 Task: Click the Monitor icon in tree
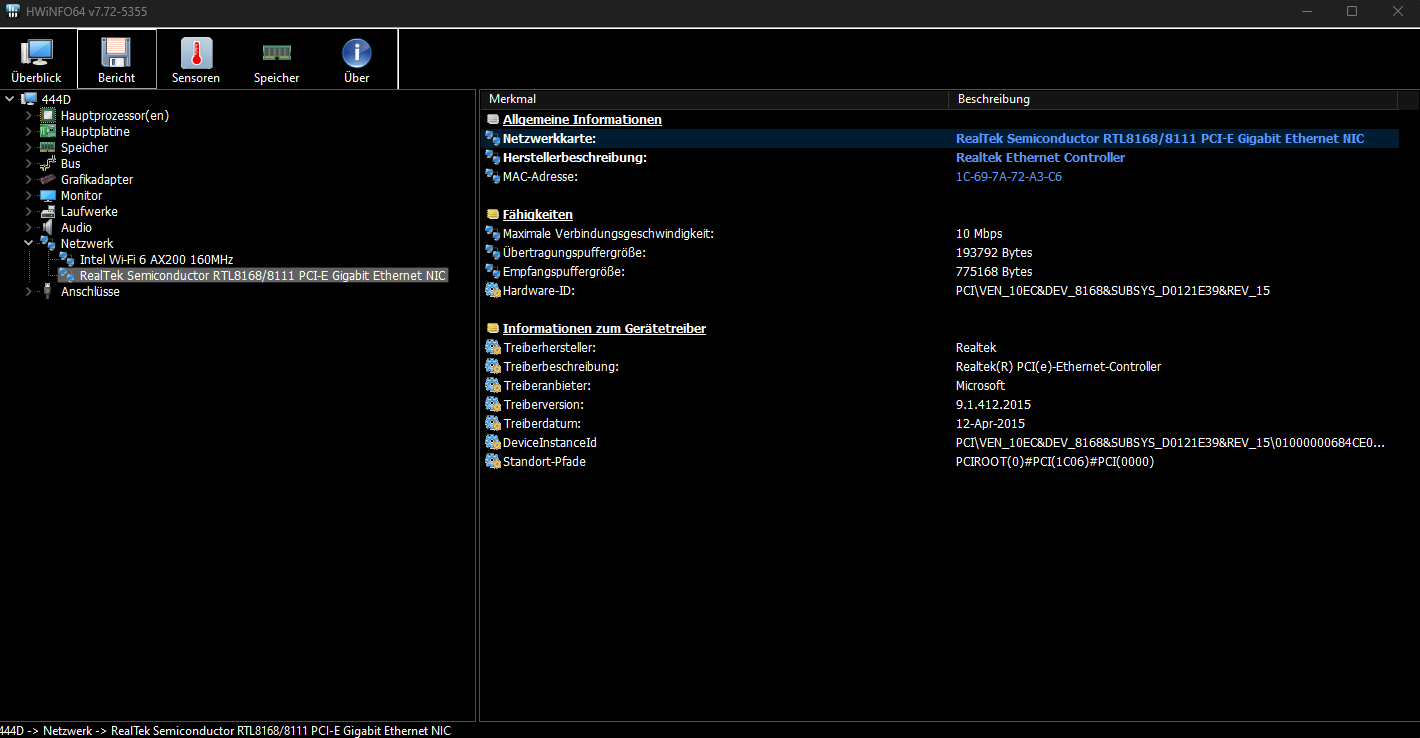(x=47, y=195)
